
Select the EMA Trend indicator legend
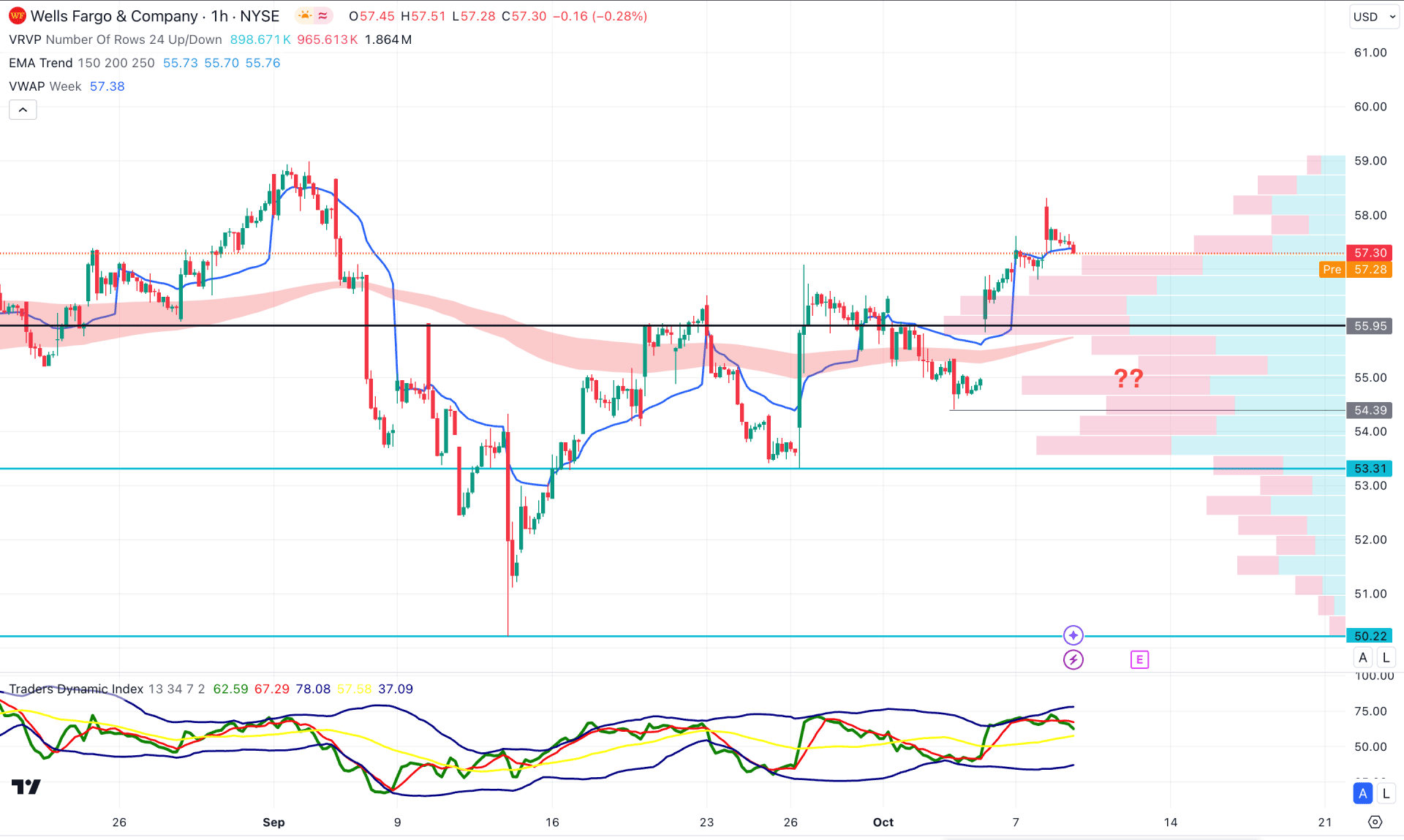81,63
